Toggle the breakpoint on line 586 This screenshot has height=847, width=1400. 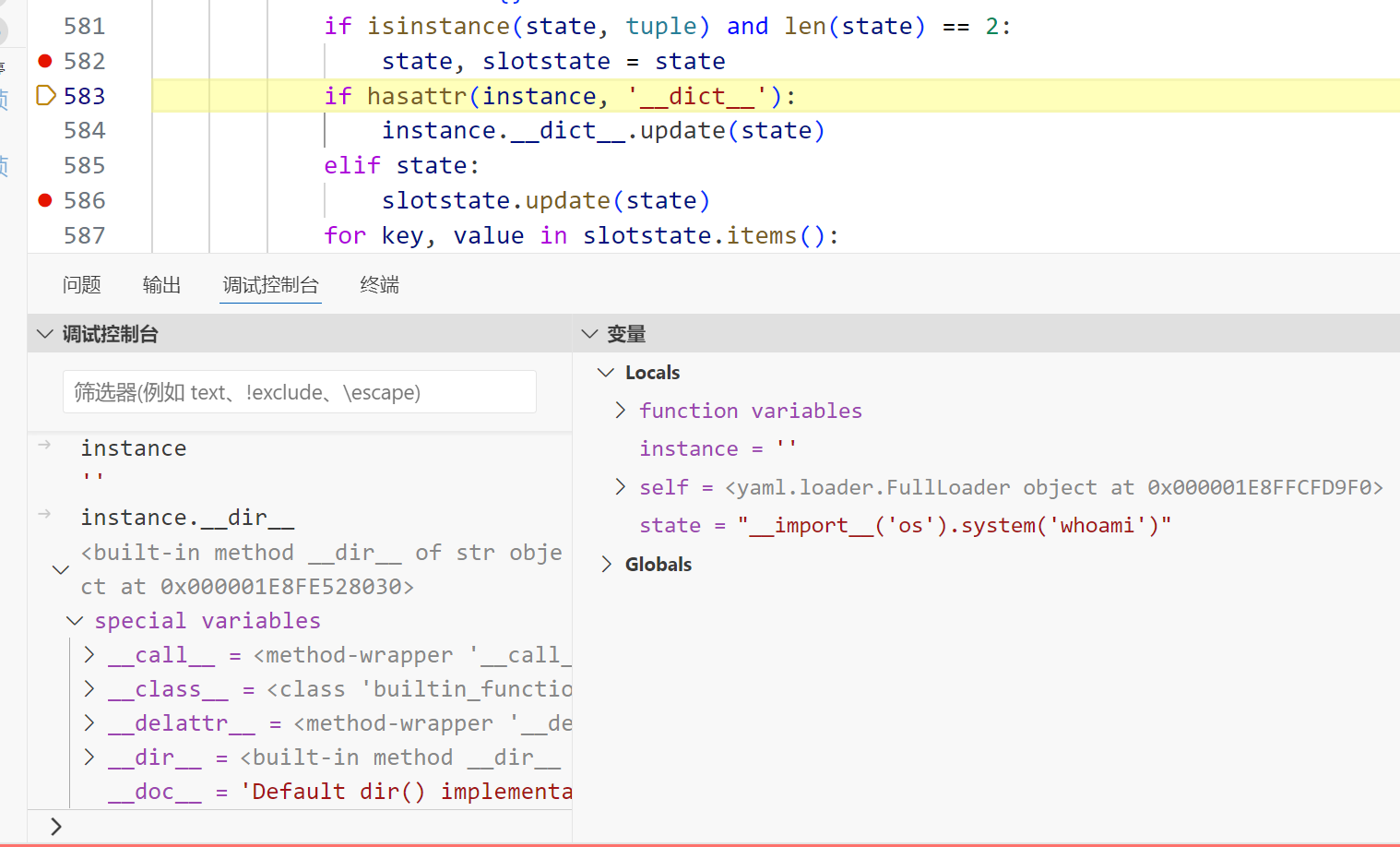pyautogui.click(x=44, y=200)
